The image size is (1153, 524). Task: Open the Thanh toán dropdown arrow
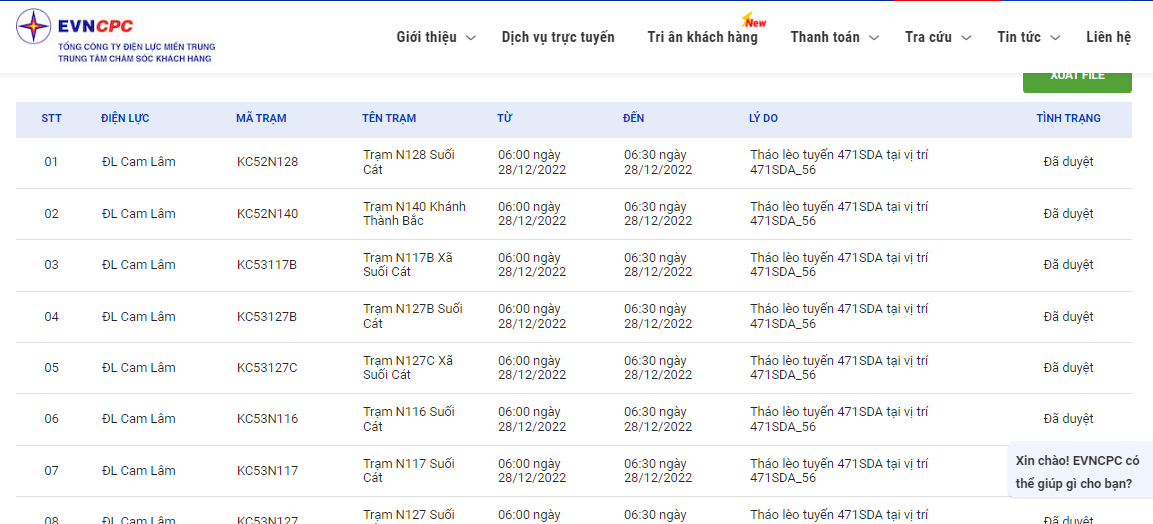click(x=873, y=38)
